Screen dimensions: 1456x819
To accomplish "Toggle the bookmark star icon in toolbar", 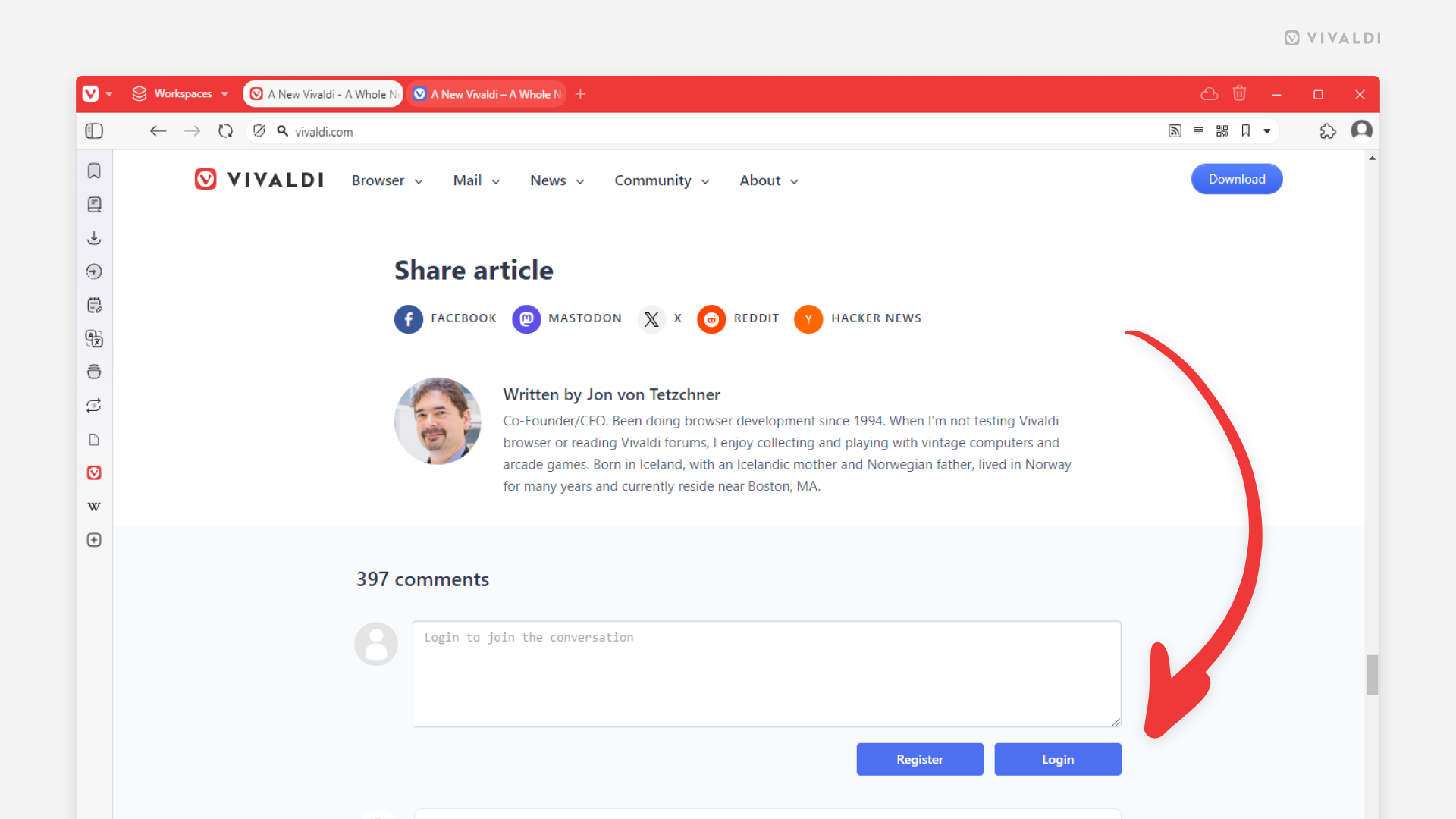I will point(1246,130).
